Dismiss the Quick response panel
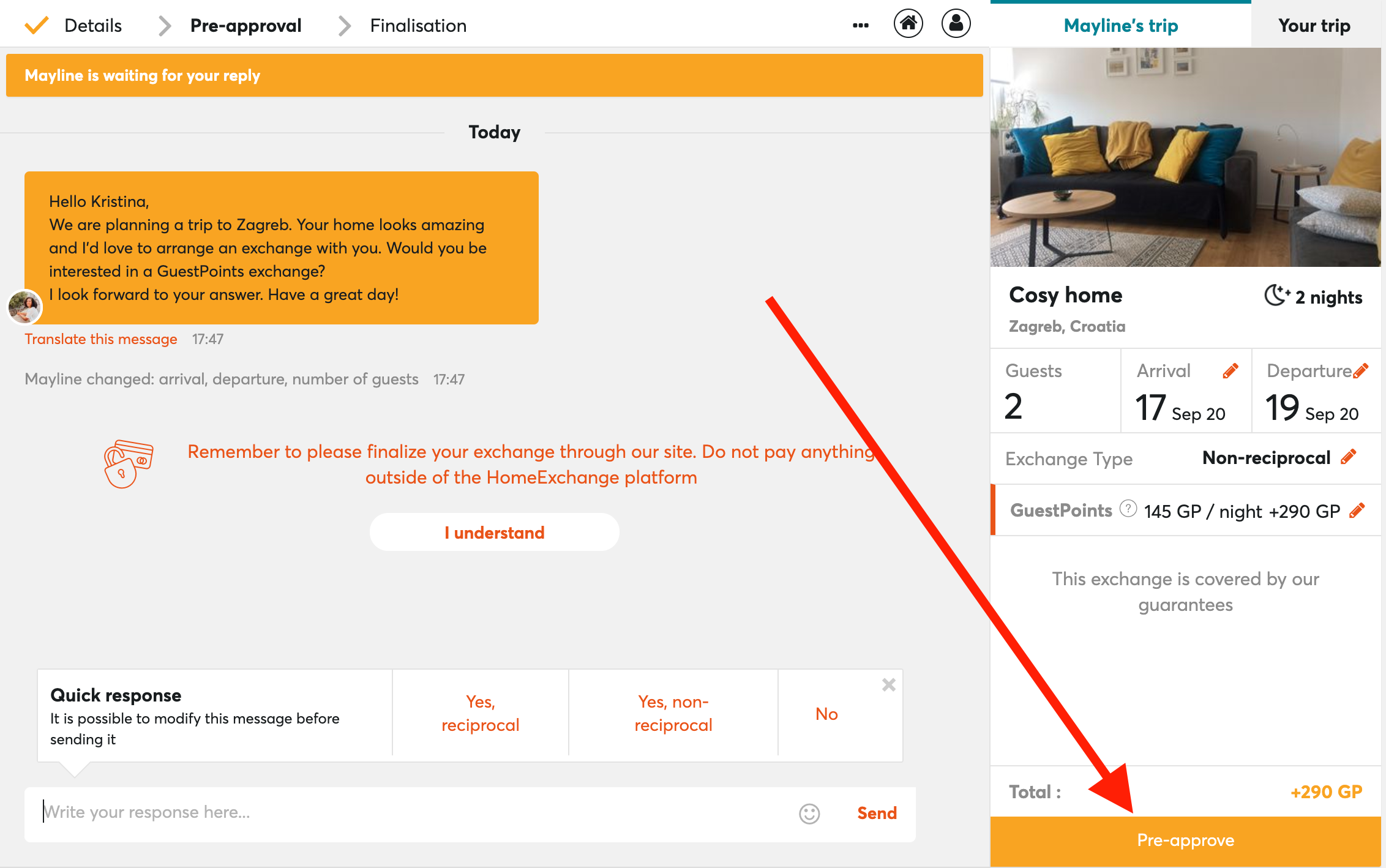The image size is (1386, 868). click(x=888, y=685)
